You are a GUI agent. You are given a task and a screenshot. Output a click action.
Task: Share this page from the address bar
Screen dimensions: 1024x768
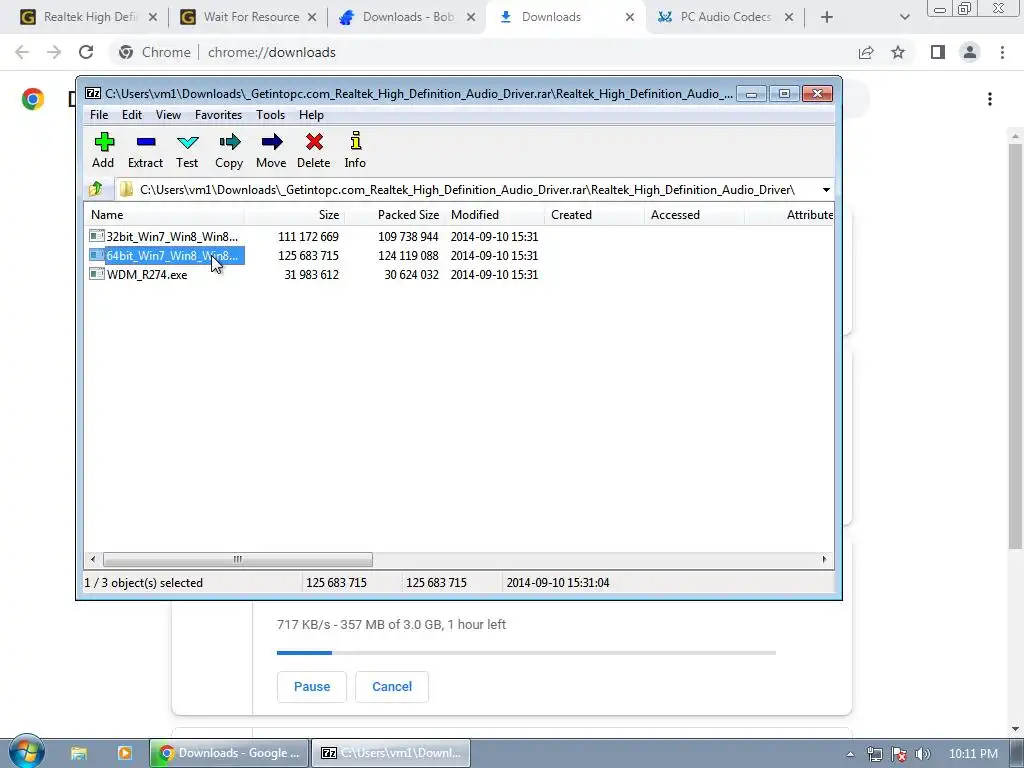click(866, 52)
